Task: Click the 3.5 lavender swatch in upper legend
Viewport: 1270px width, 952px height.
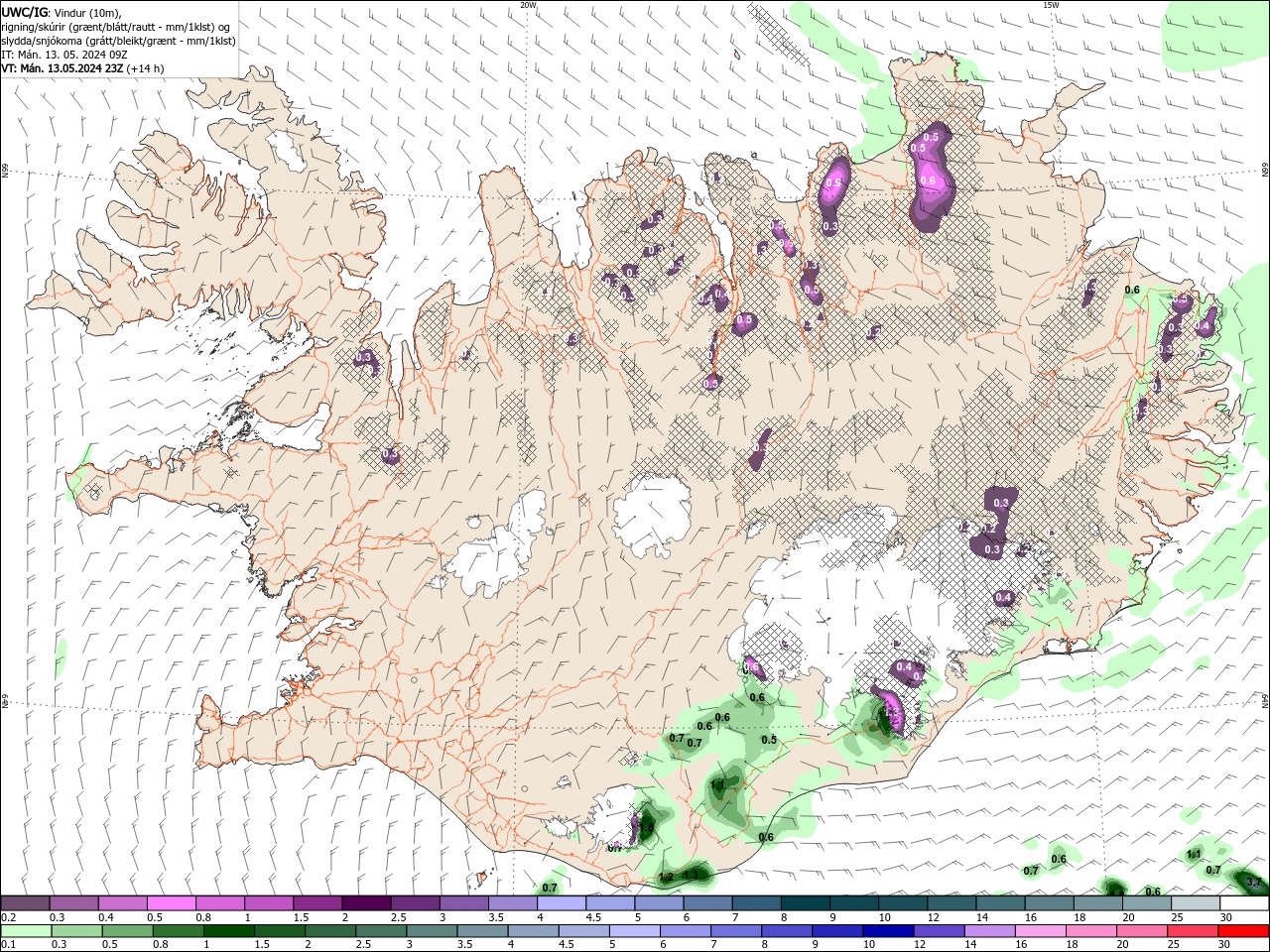Action: (512, 903)
